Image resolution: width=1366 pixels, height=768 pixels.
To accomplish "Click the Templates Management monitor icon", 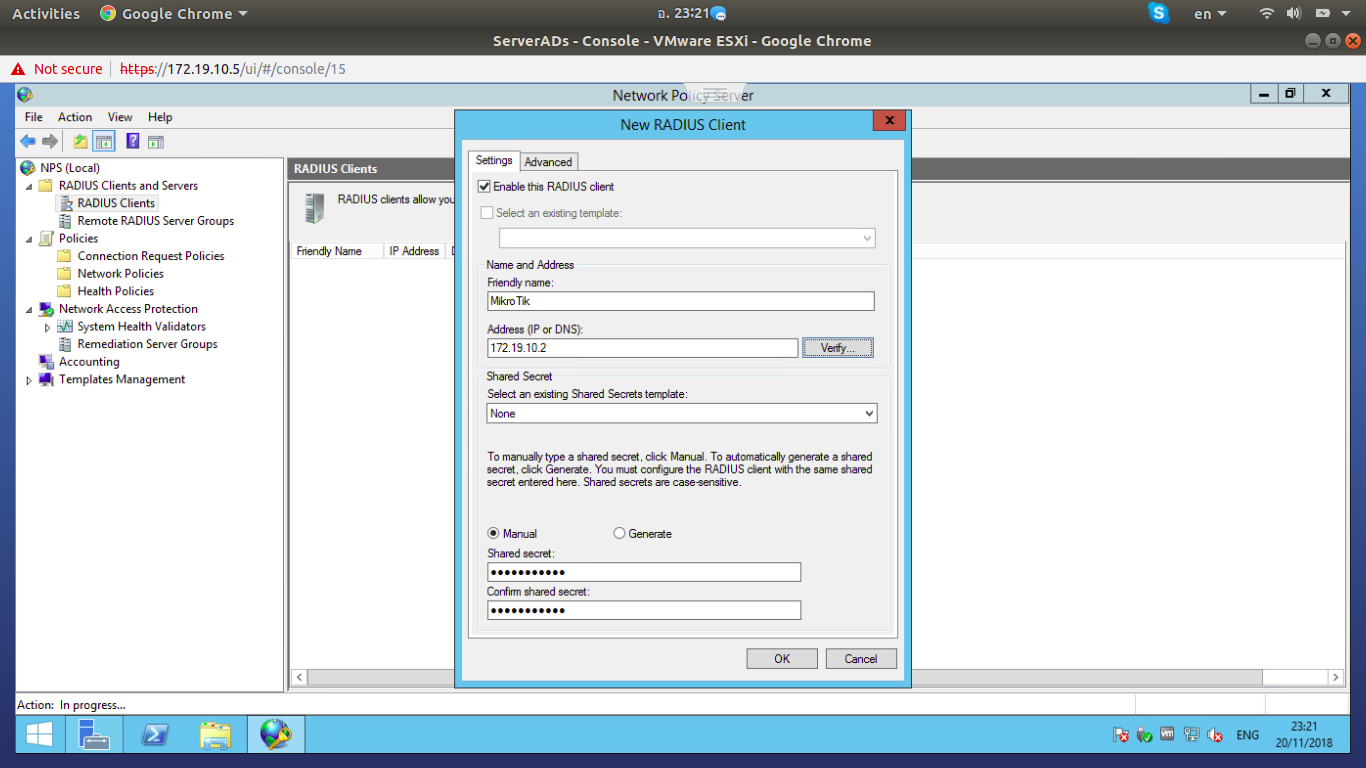I will tap(46, 380).
